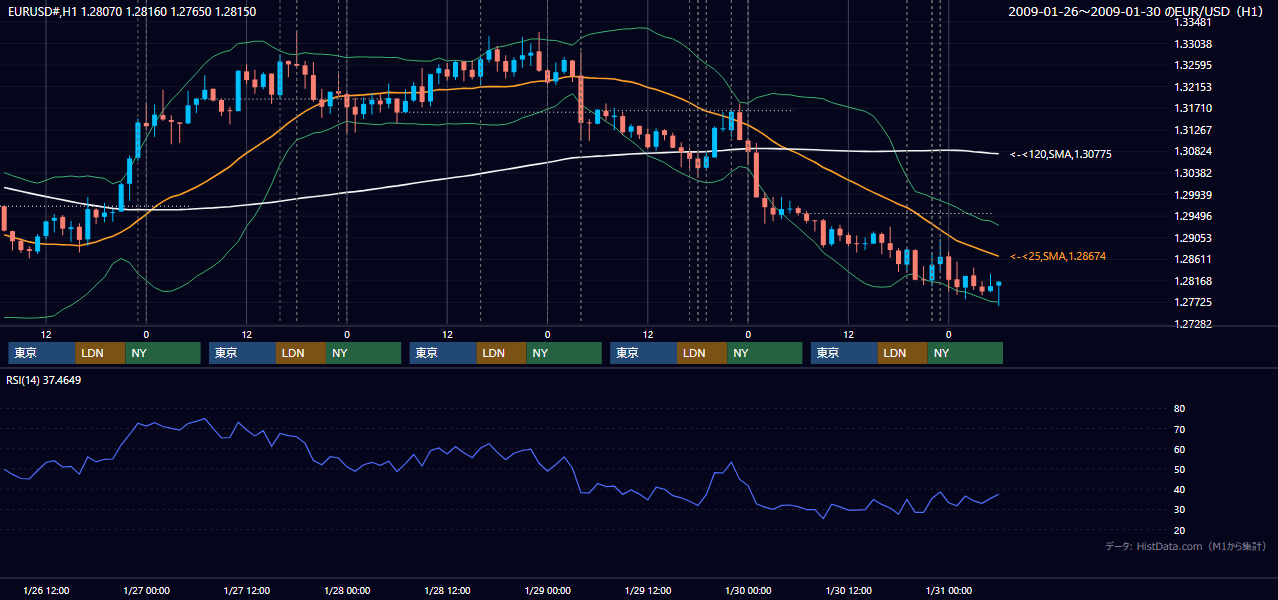
Task: Click price axis value 1.27725
Action: point(1193,302)
